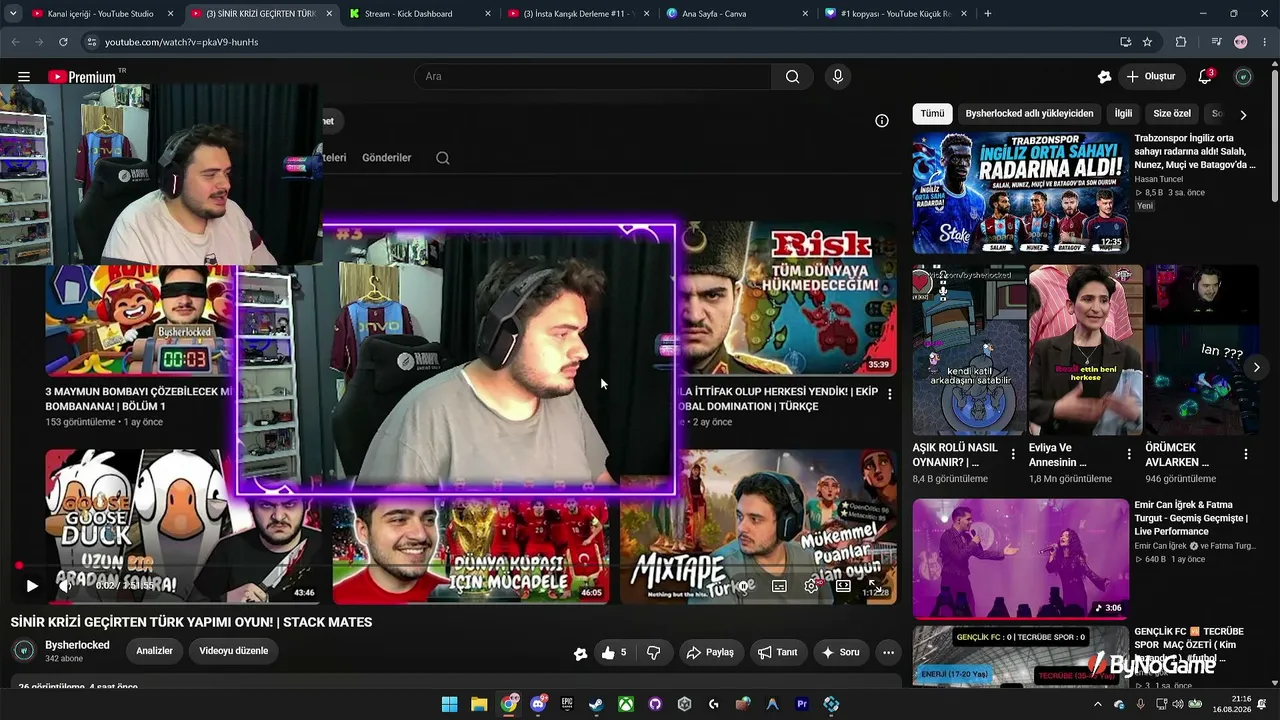Image resolution: width=1280 pixels, height=720 pixels.
Task: Search the channel with magnifier icon
Action: point(443,158)
